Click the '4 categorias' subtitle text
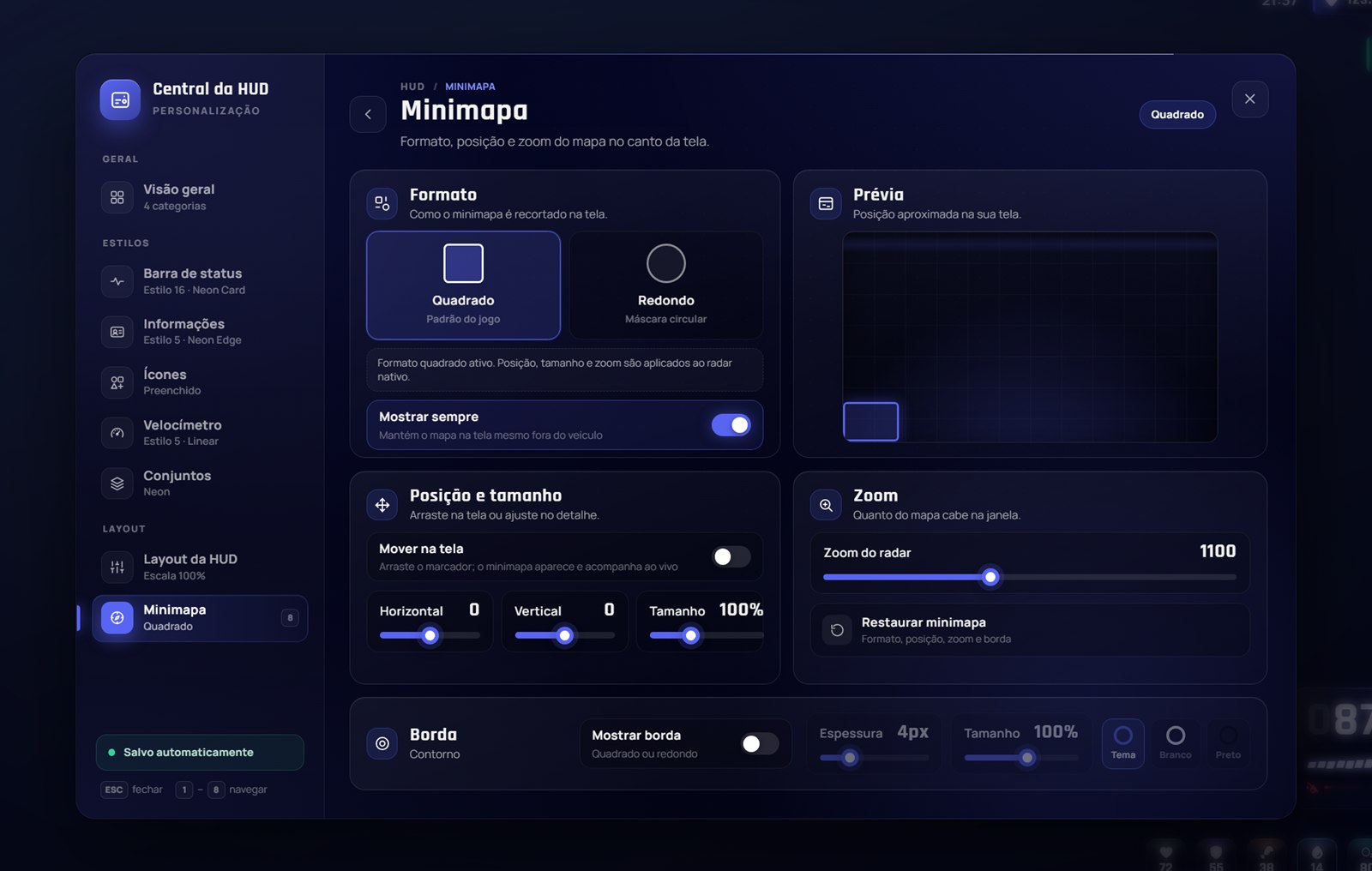 tap(175, 207)
